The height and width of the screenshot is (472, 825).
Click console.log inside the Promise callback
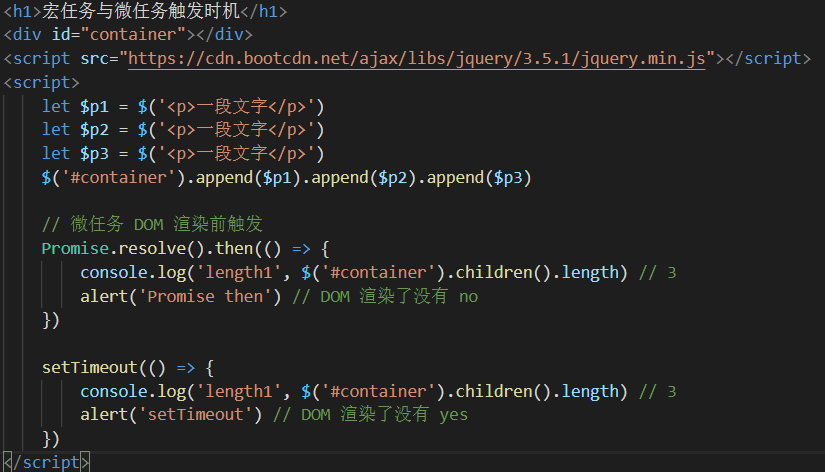coord(133,273)
